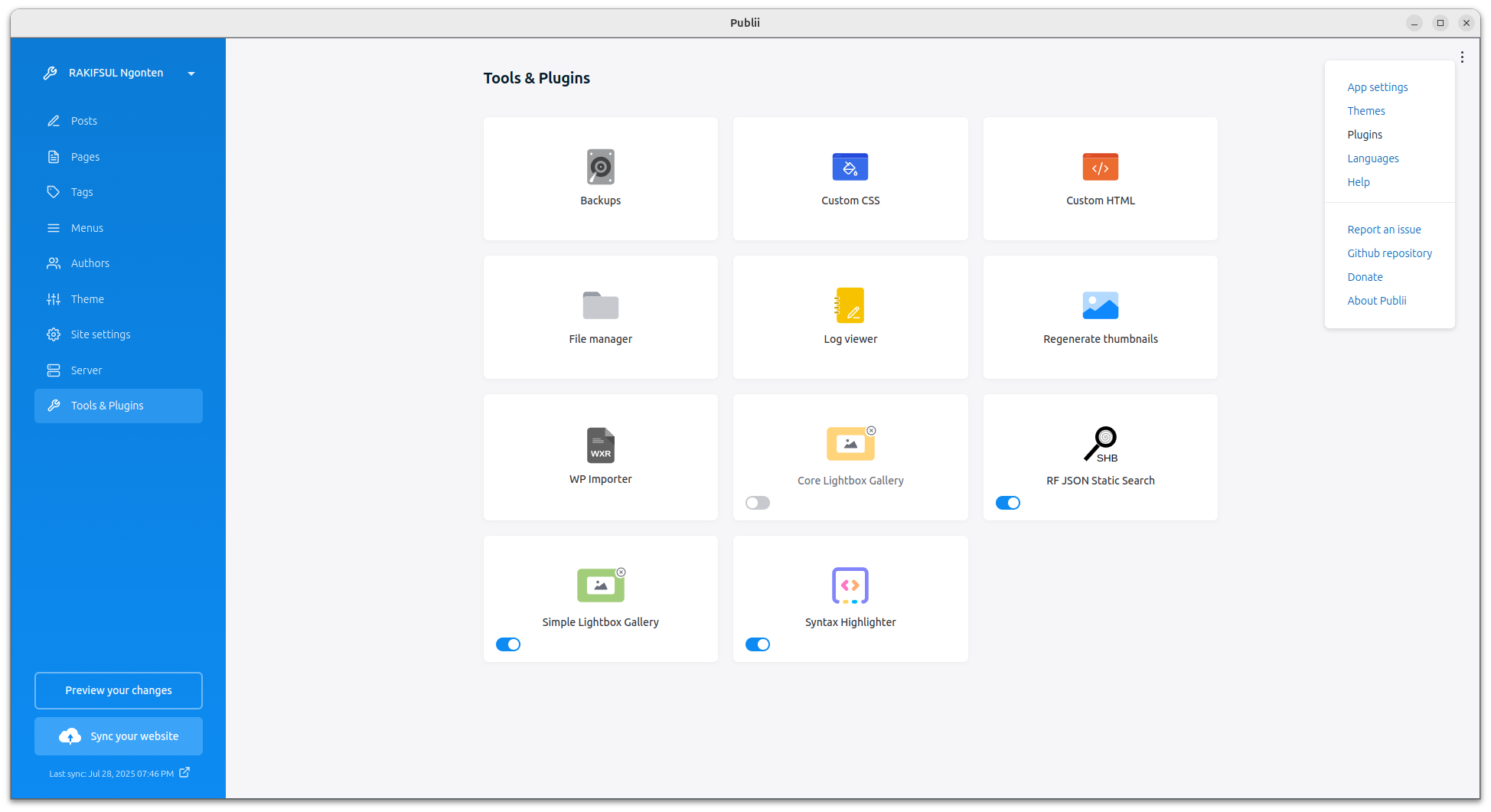Viewport: 1491px width, 812px height.
Task: Open Site settings in sidebar
Action: 119,334
